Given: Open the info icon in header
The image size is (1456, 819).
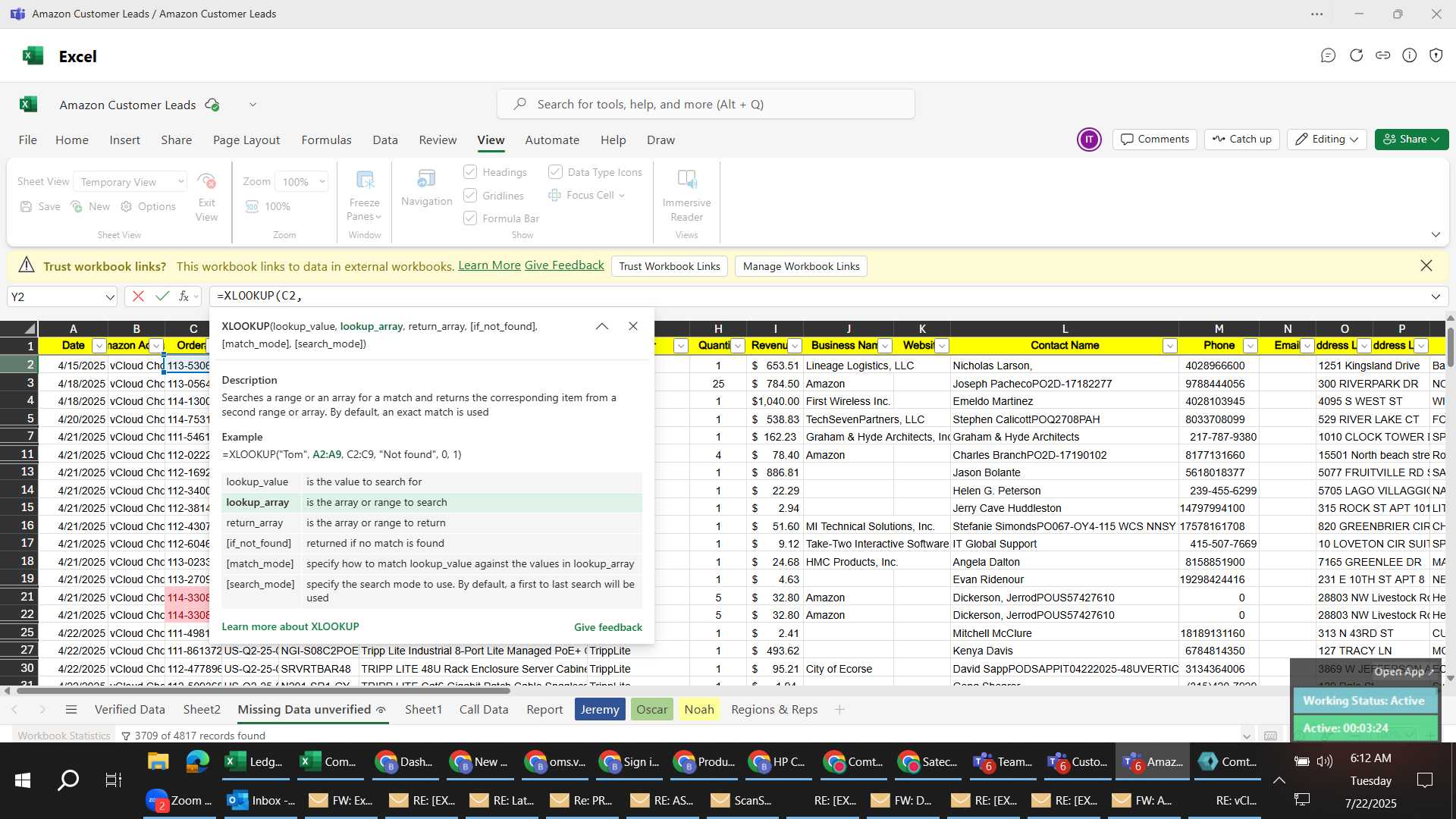Looking at the screenshot, I should click(x=1409, y=55).
